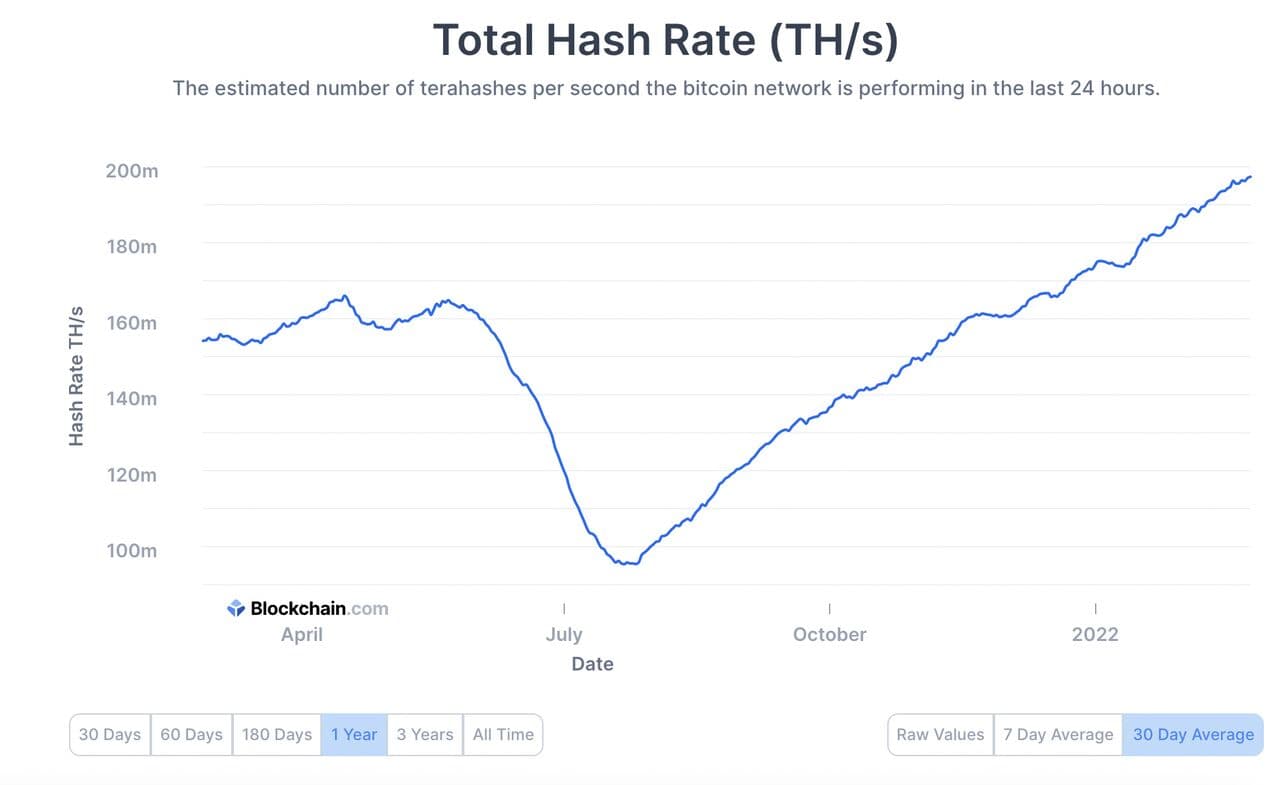The width and height of the screenshot is (1280, 785).
Task: Click the July tick on the date axis
Action: pos(564,634)
